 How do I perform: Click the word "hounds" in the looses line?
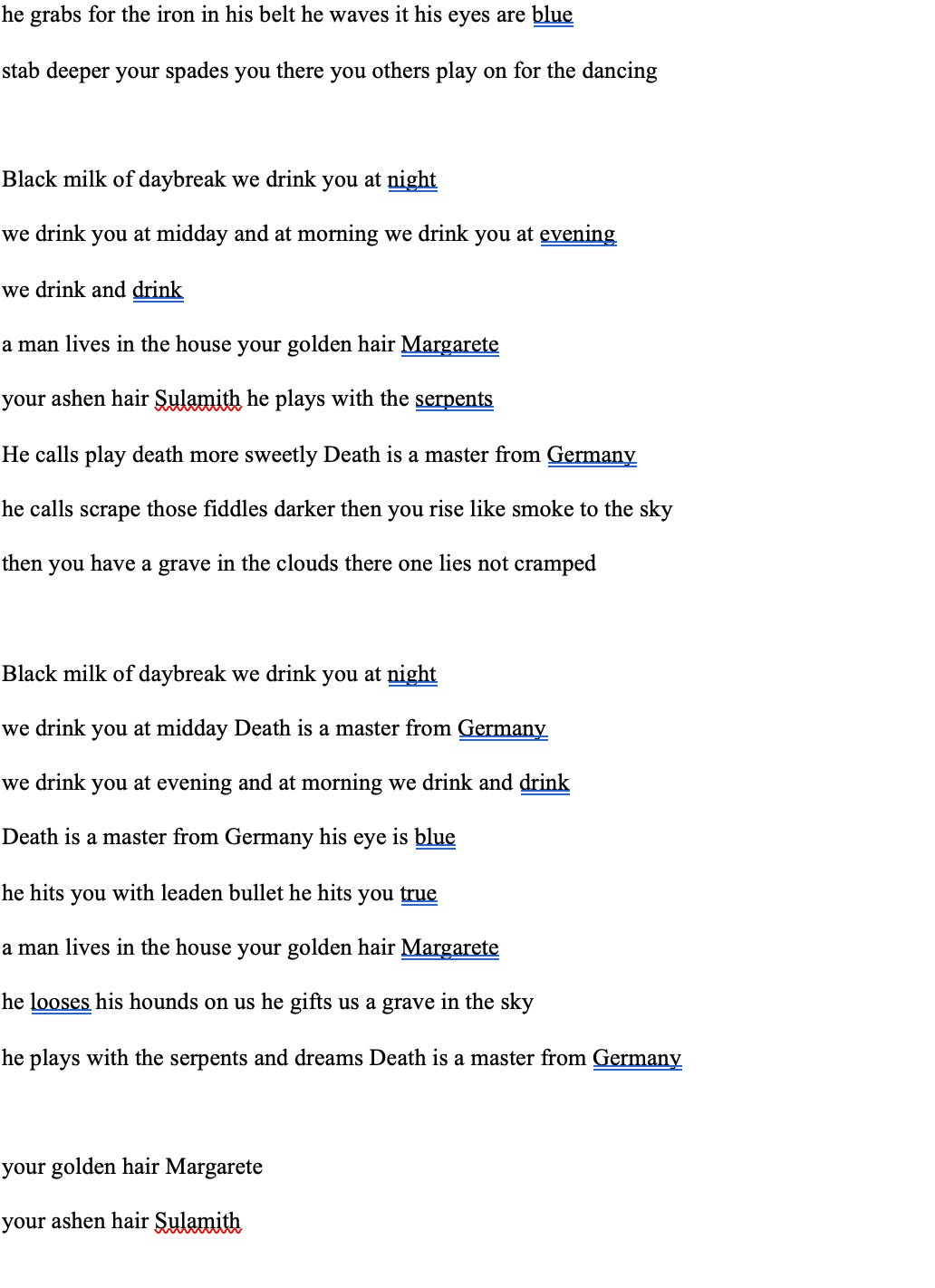click(166, 1003)
